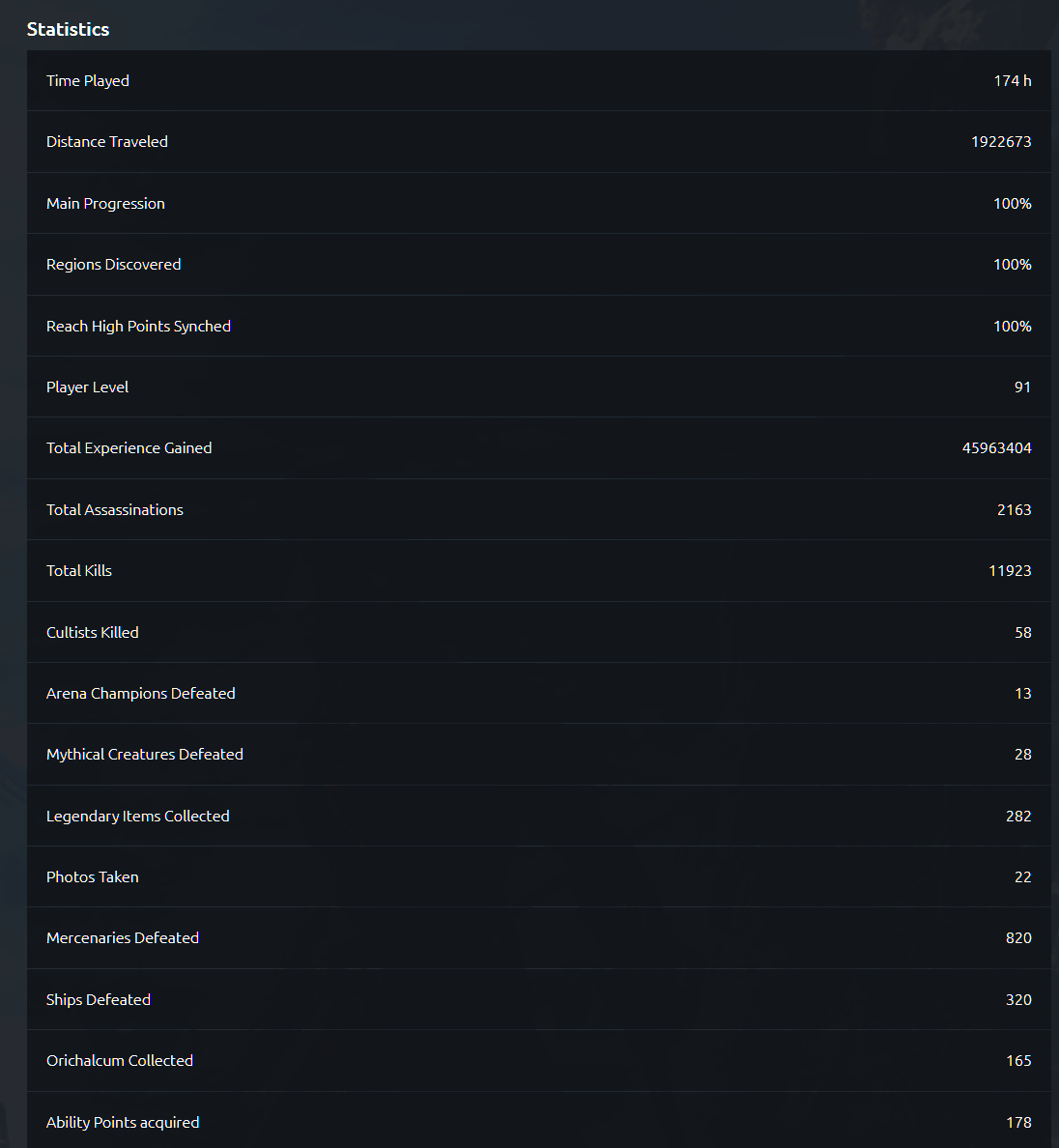Click the Distance Traveled label

click(x=107, y=141)
